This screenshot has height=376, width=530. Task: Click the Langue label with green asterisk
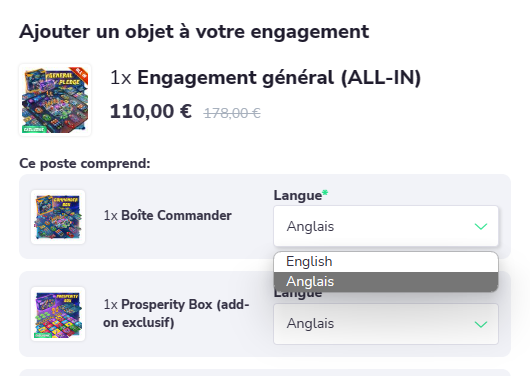(x=301, y=195)
